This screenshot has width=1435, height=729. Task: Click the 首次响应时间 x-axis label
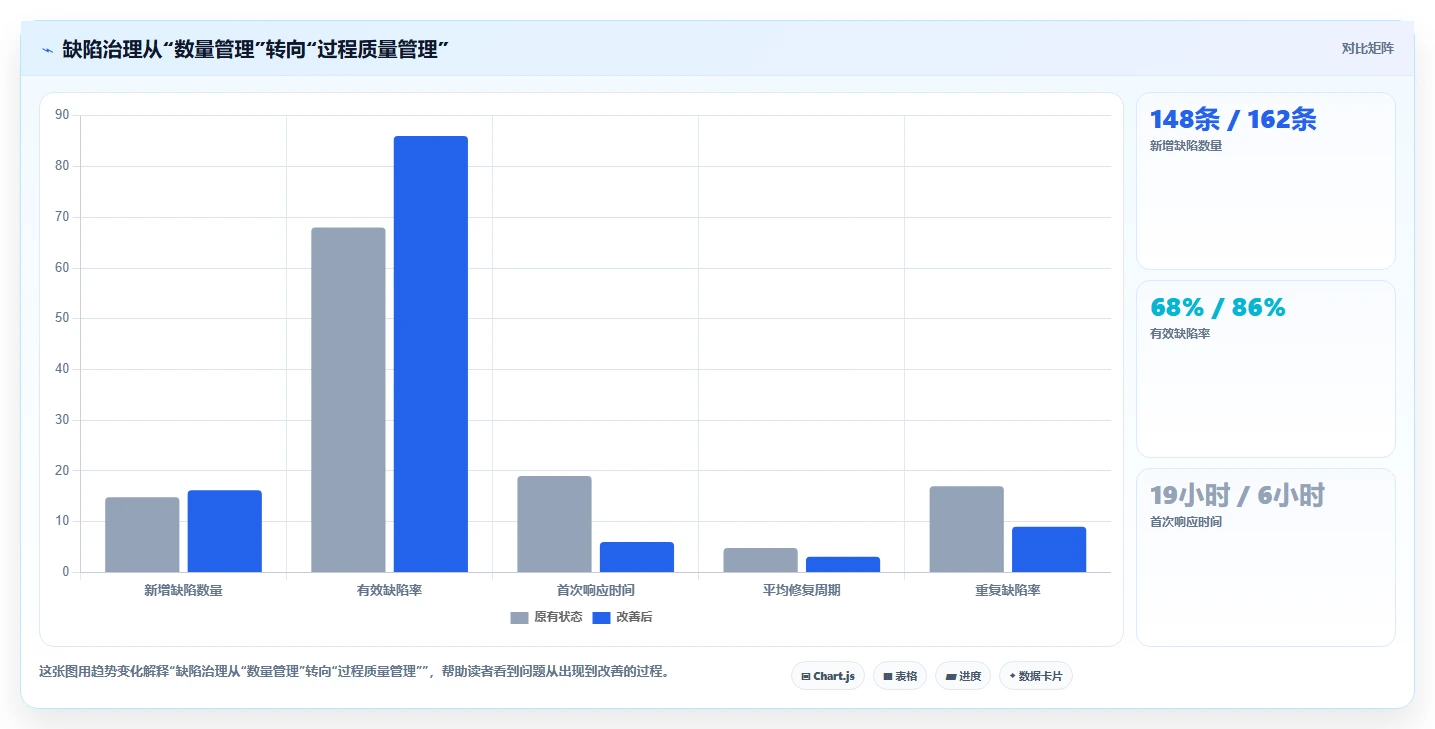click(x=595, y=591)
